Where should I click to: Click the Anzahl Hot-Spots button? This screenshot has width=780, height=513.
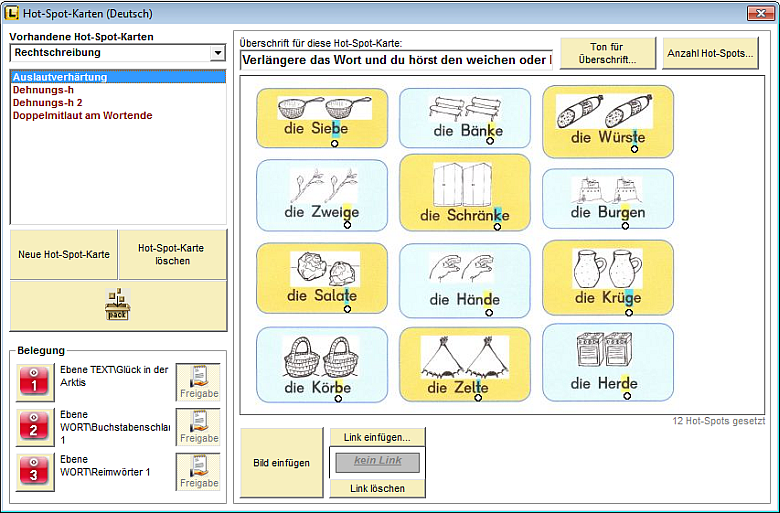click(x=710, y=53)
